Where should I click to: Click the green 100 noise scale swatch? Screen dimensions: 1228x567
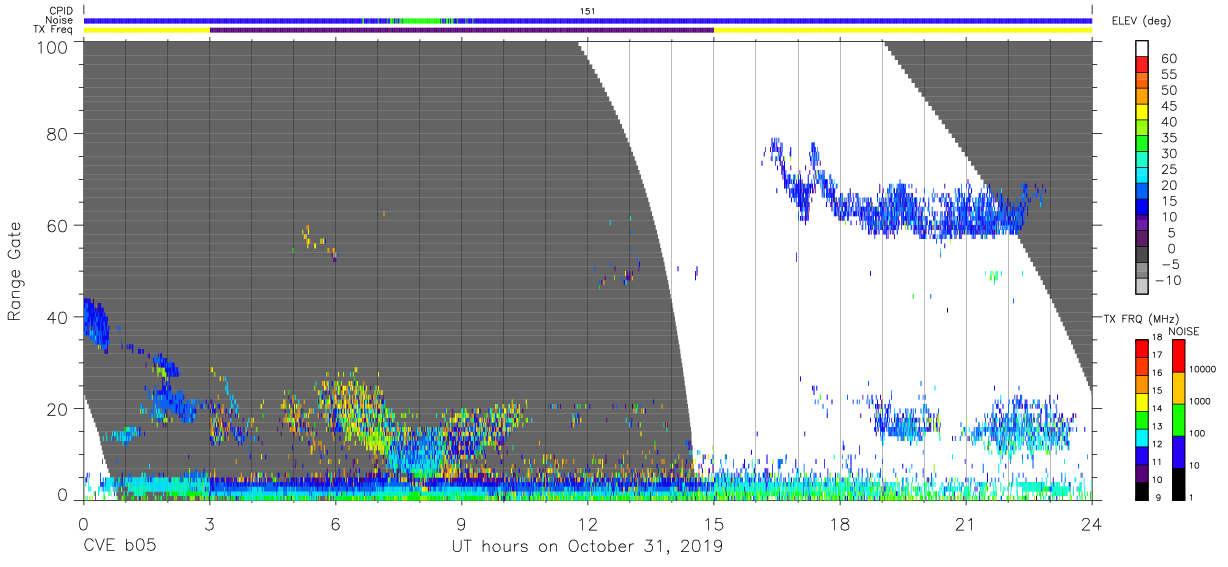[1180, 419]
